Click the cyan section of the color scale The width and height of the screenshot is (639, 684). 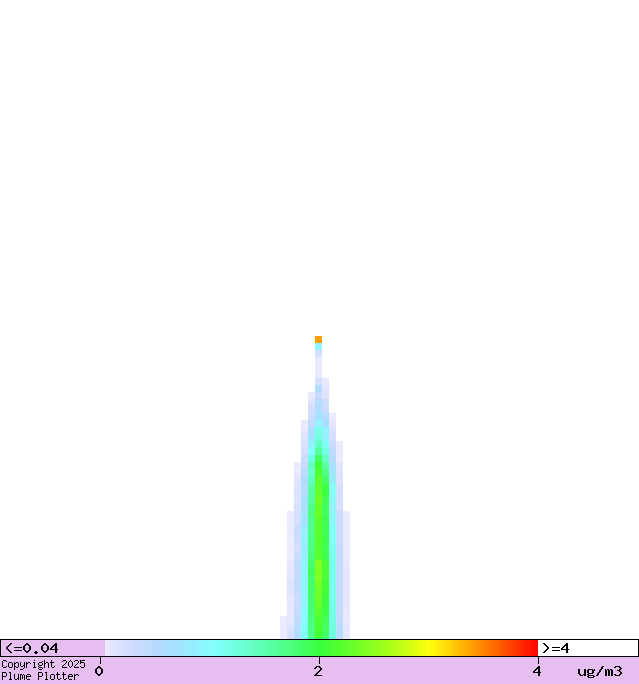pos(212,648)
